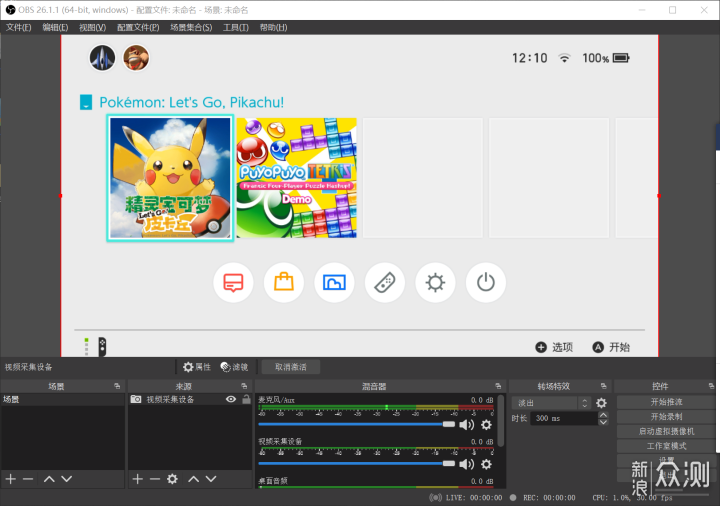Viewport: 720px width, 506px height.
Task: Undock the 混音器 panel icon
Action: pyautogui.click(x=498, y=386)
